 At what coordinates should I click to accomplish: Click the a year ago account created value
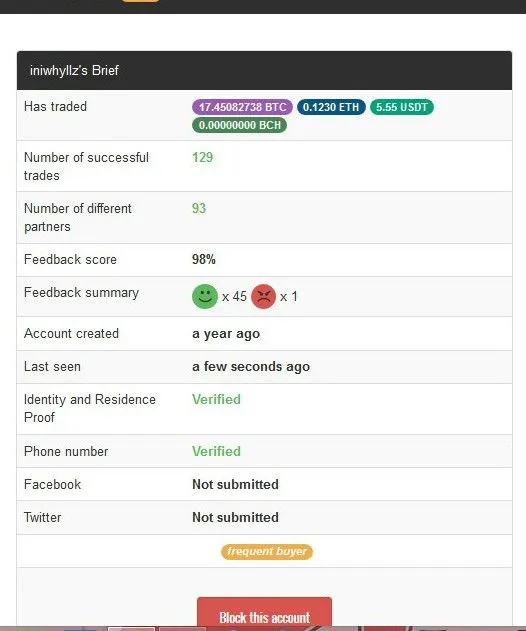point(226,334)
